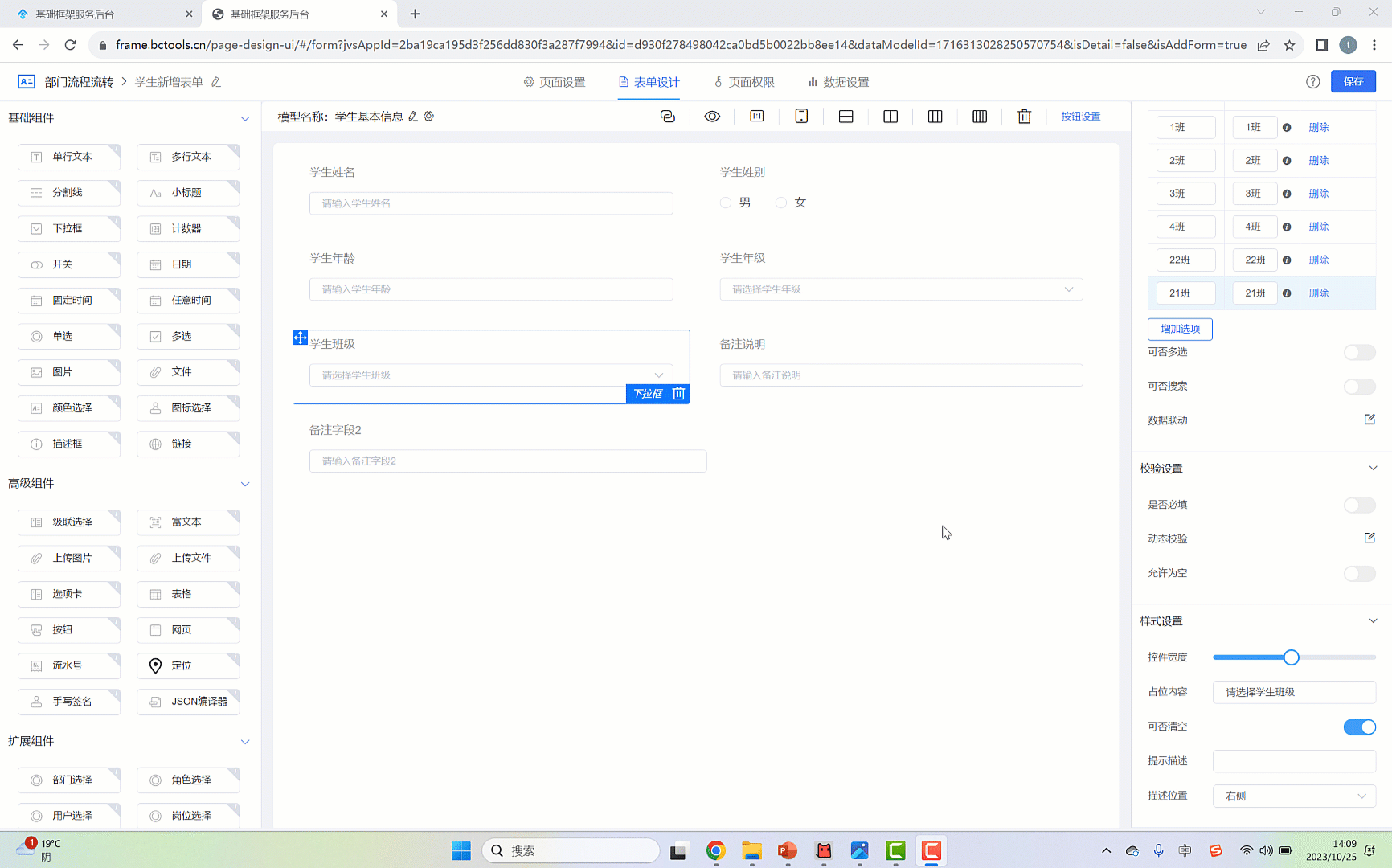Select the two-column layout icon
Screen dimensions: 1392x868
pos(890,117)
